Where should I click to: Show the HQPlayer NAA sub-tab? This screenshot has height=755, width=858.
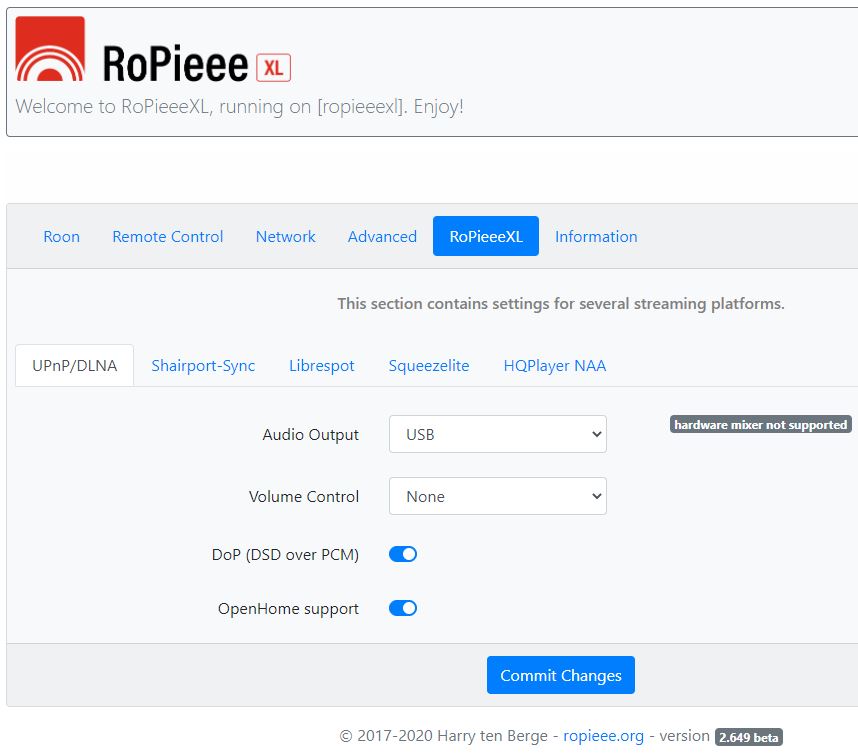[x=555, y=365]
